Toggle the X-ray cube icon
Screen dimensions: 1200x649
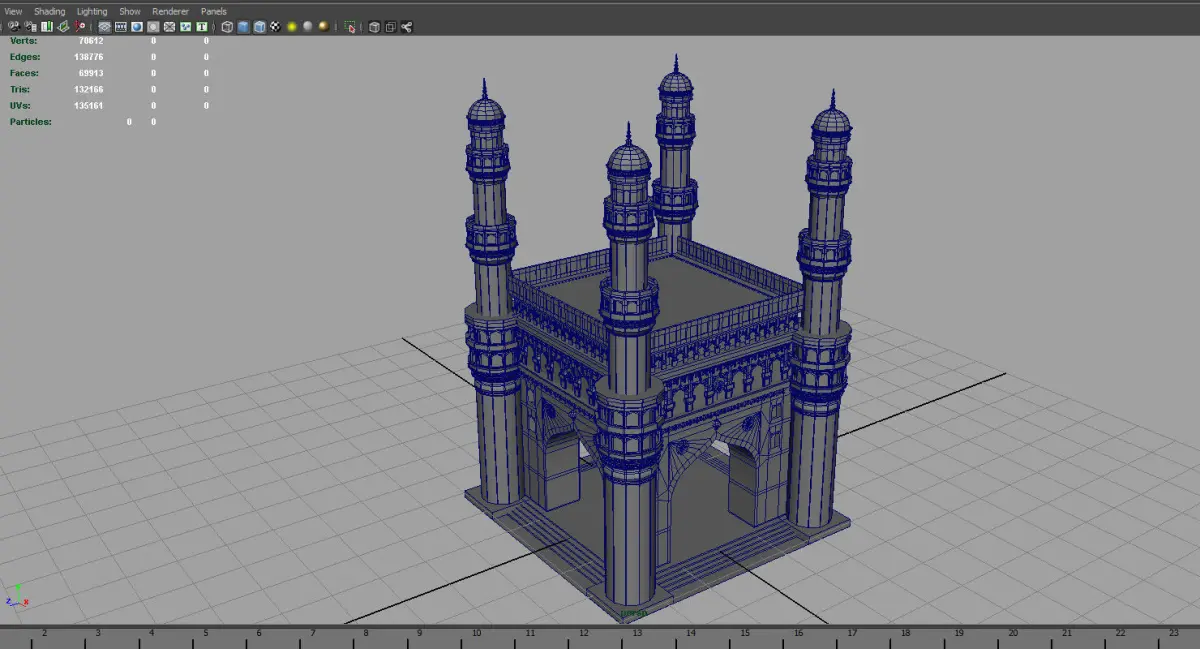(x=374, y=27)
